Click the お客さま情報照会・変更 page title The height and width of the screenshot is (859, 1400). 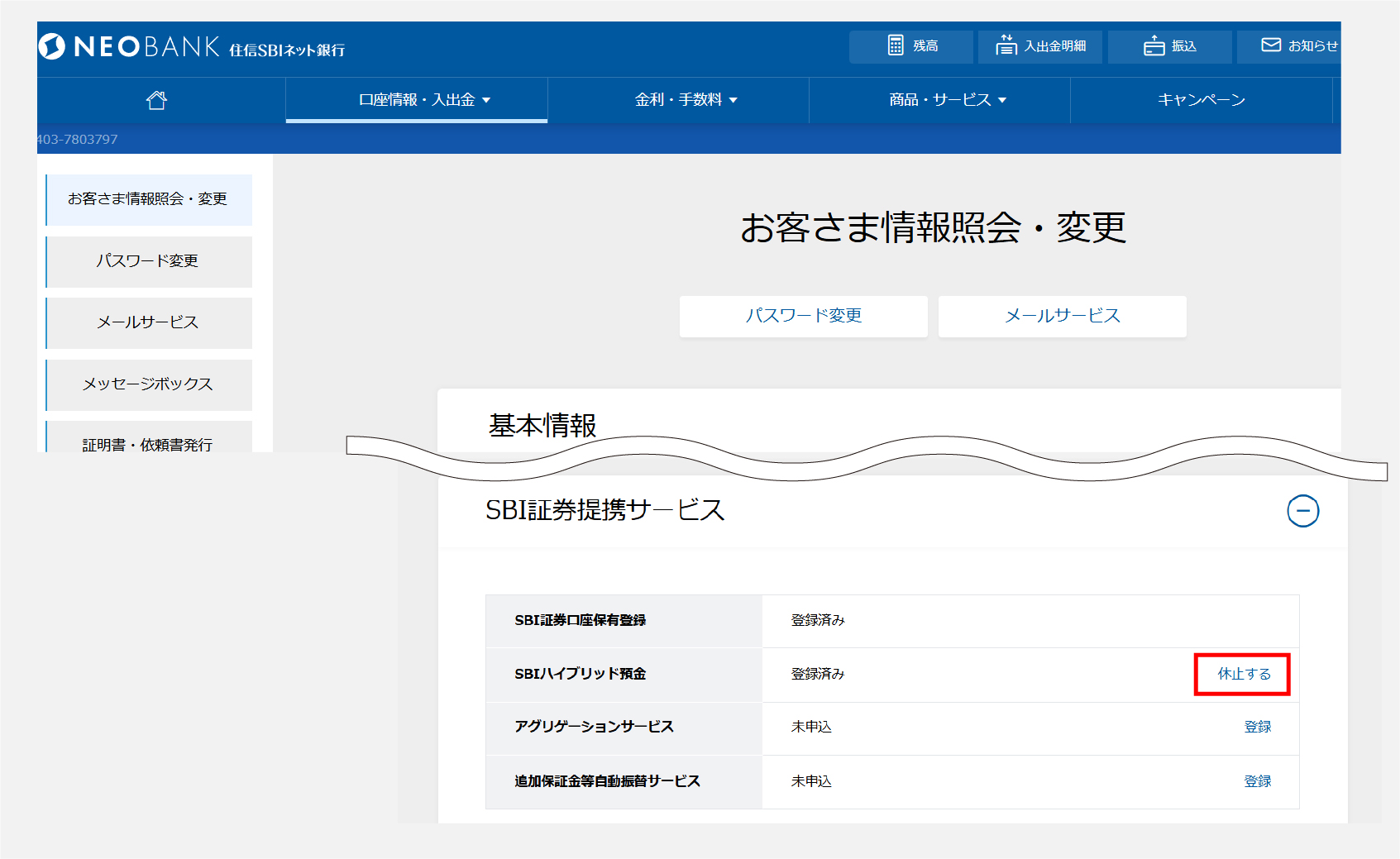tap(933, 227)
